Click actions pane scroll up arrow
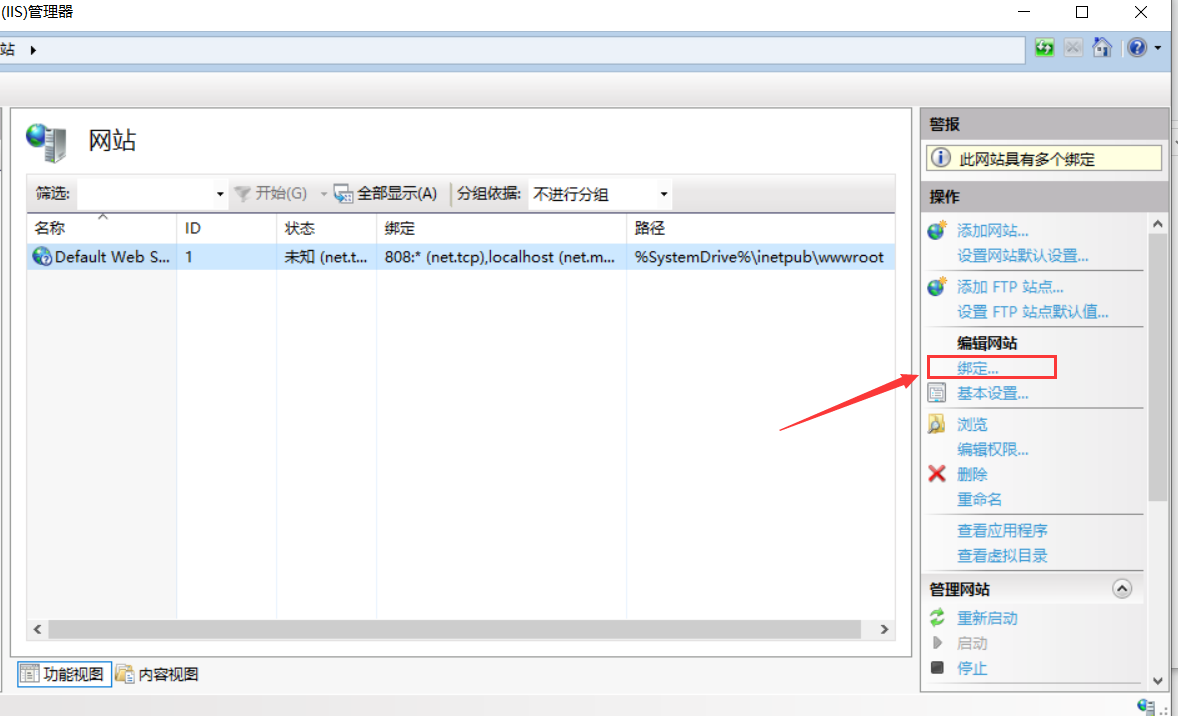Screen dimensions: 1178x716 (x=1158, y=224)
